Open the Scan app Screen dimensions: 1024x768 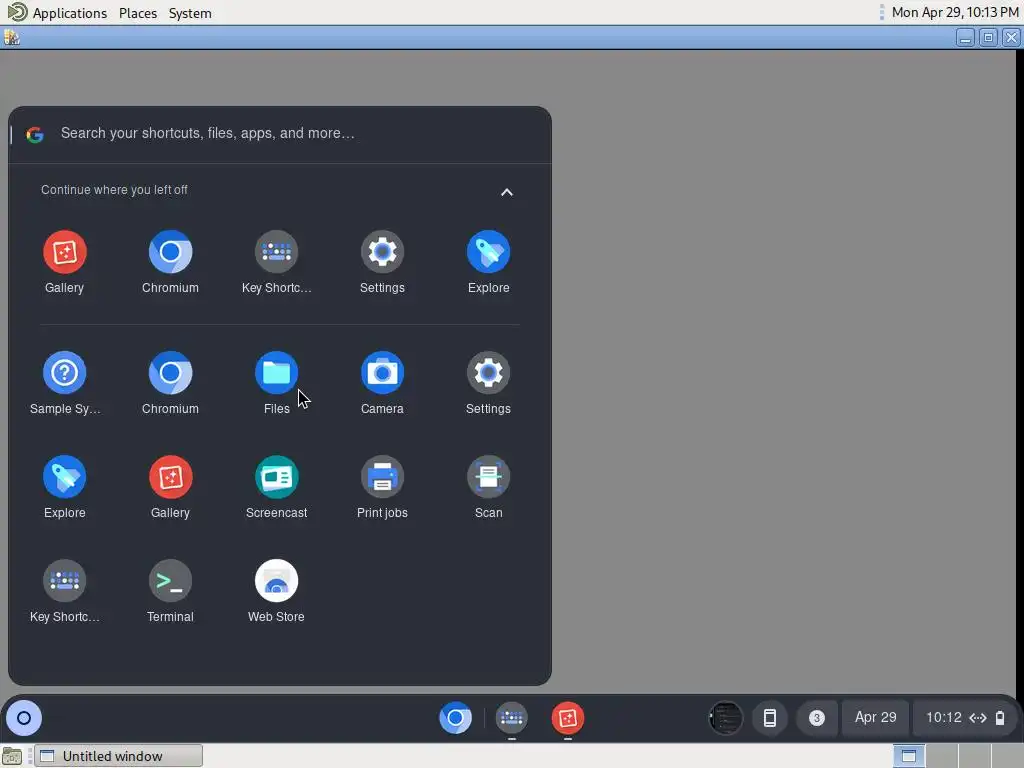[x=488, y=487]
